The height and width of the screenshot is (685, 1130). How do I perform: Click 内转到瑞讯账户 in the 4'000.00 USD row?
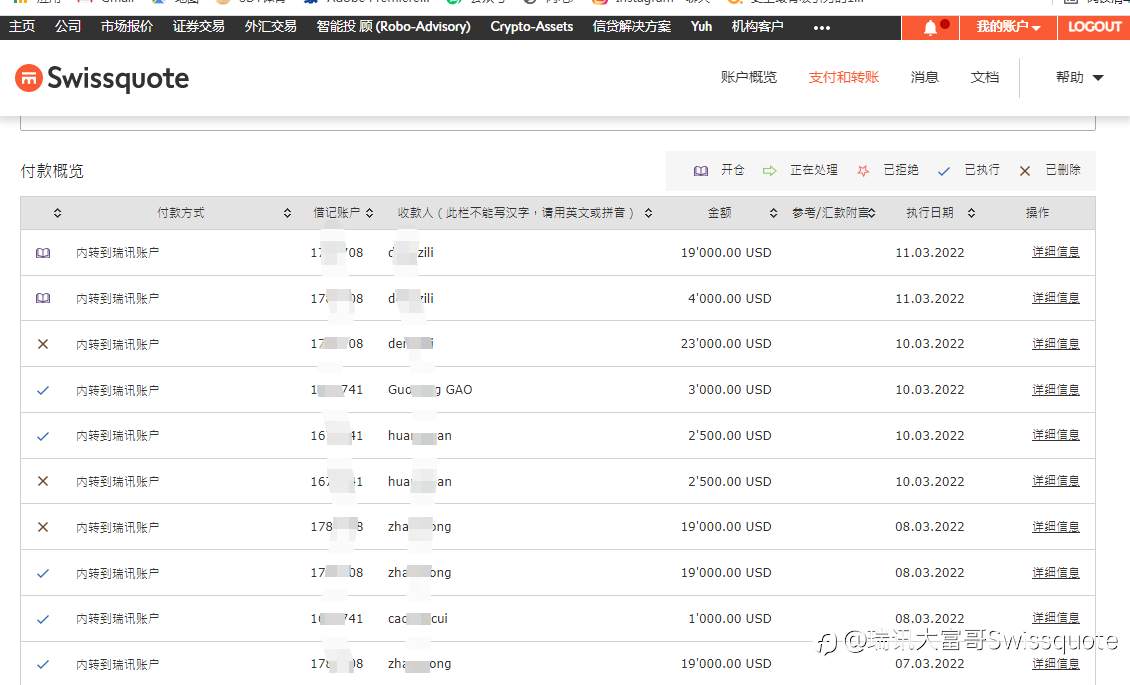click(x=117, y=298)
